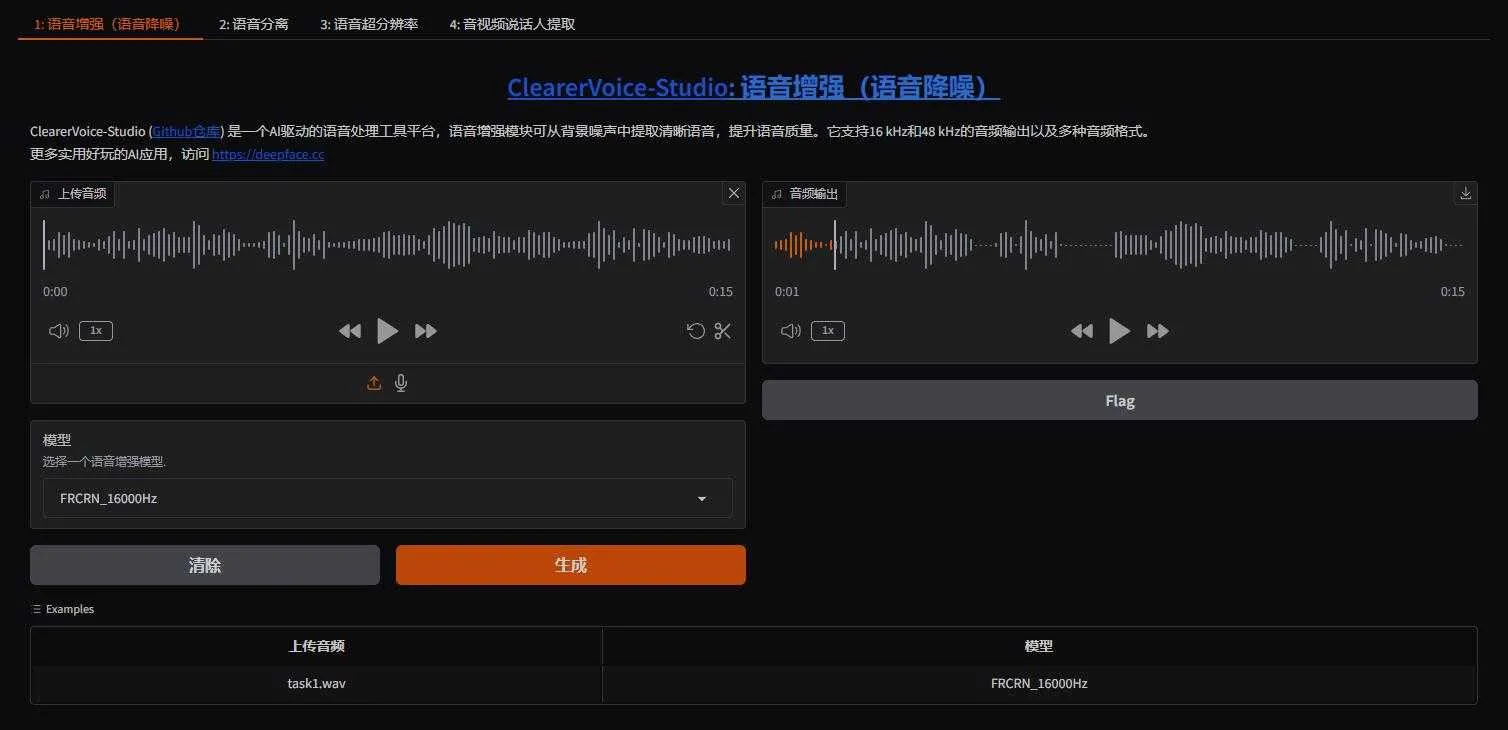Switch to 音视频说话人提取 tab
Viewport: 1508px width, 730px height.
pyautogui.click(x=512, y=24)
